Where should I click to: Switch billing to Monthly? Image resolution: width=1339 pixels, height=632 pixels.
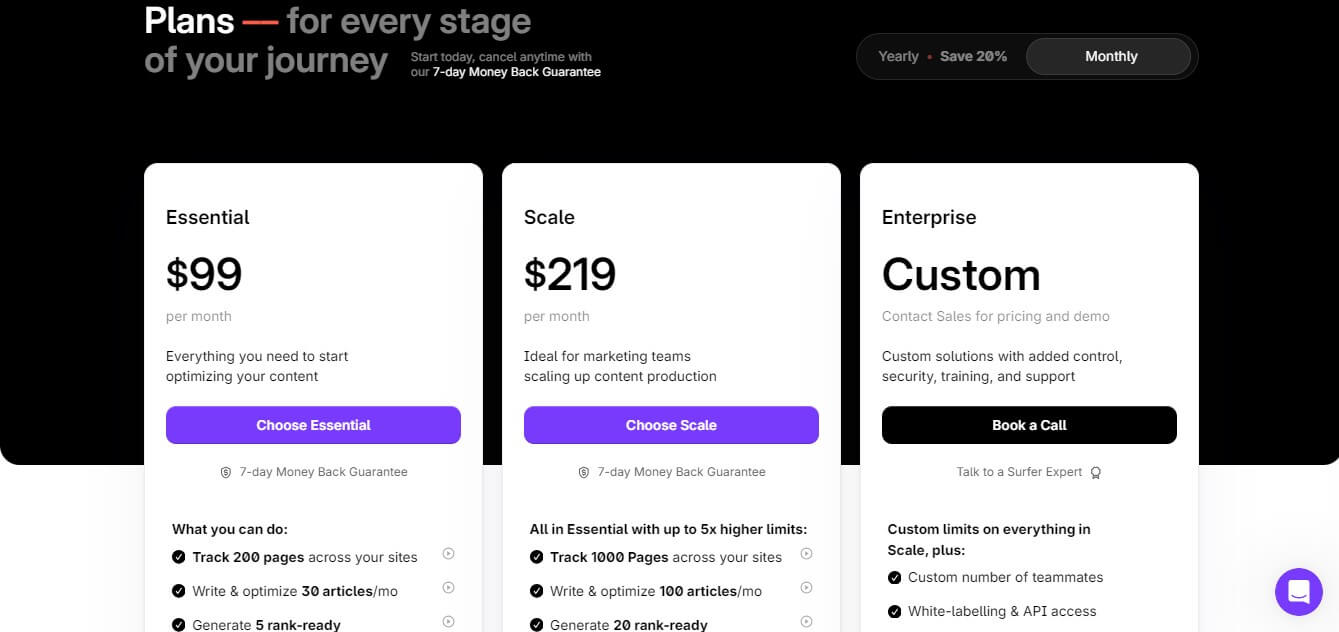coord(1110,56)
